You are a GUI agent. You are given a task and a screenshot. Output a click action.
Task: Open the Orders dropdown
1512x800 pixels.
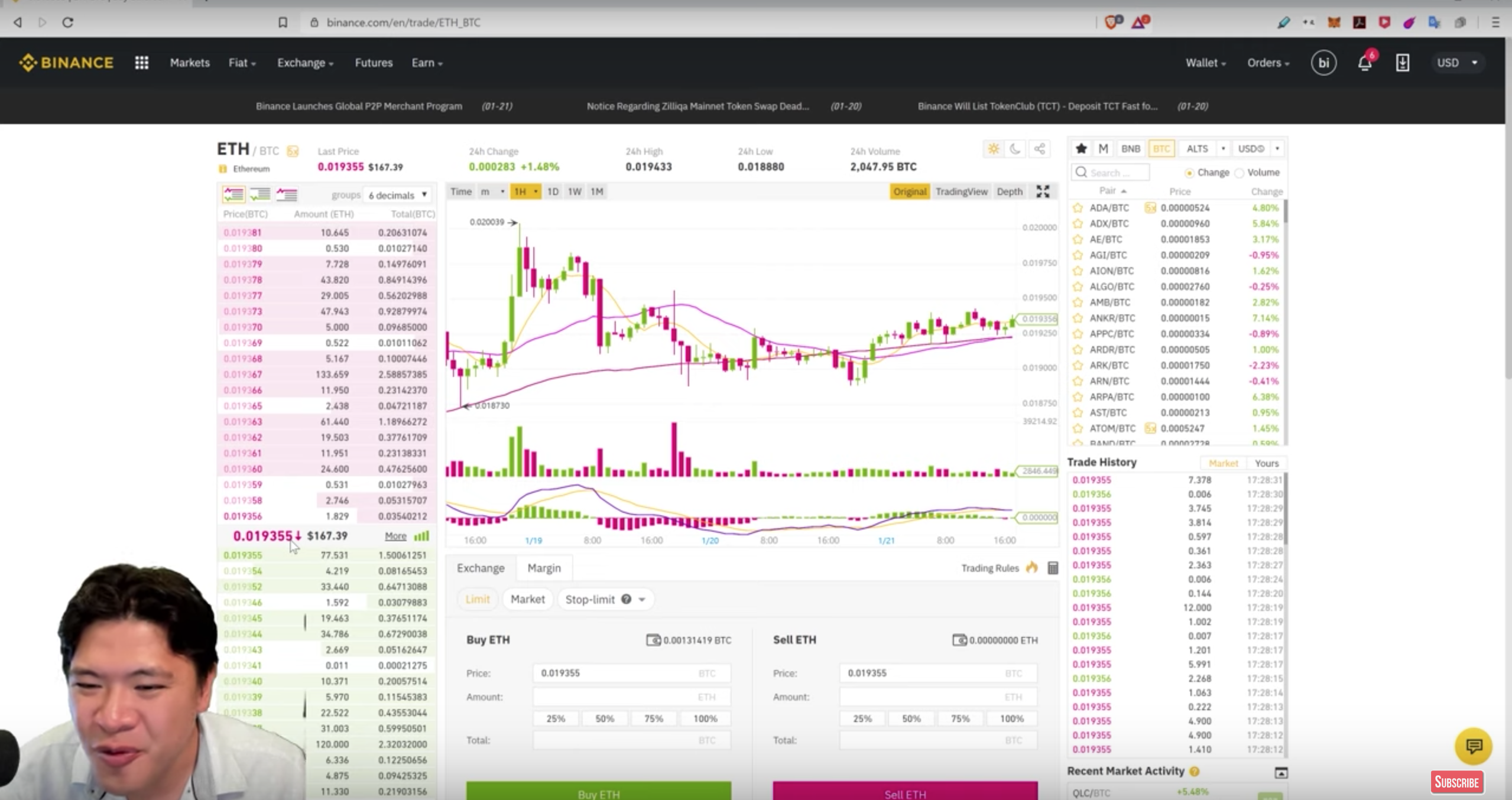pyautogui.click(x=1268, y=63)
